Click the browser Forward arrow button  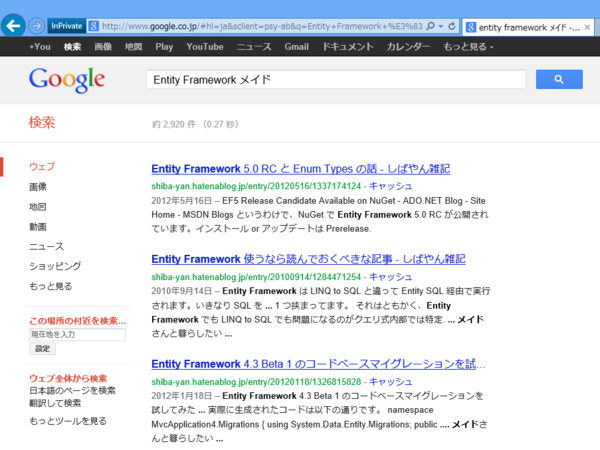[36, 26]
